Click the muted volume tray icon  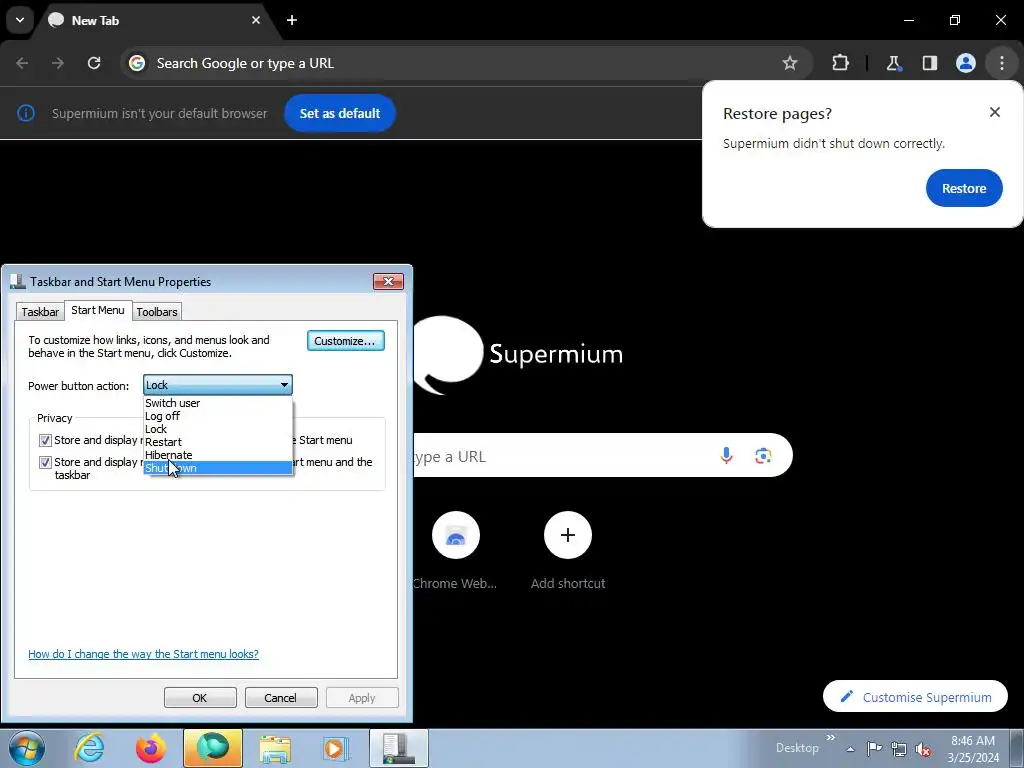[x=923, y=749]
